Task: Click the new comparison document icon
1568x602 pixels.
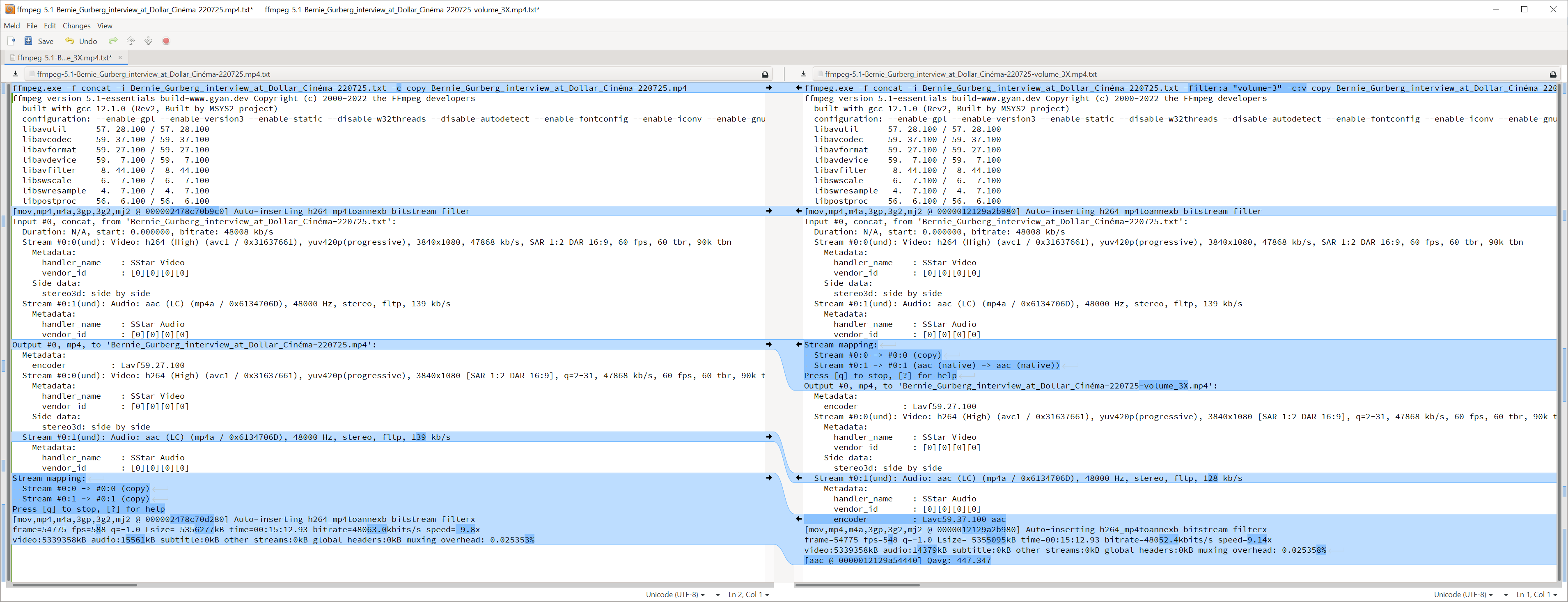Action: pos(11,41)
